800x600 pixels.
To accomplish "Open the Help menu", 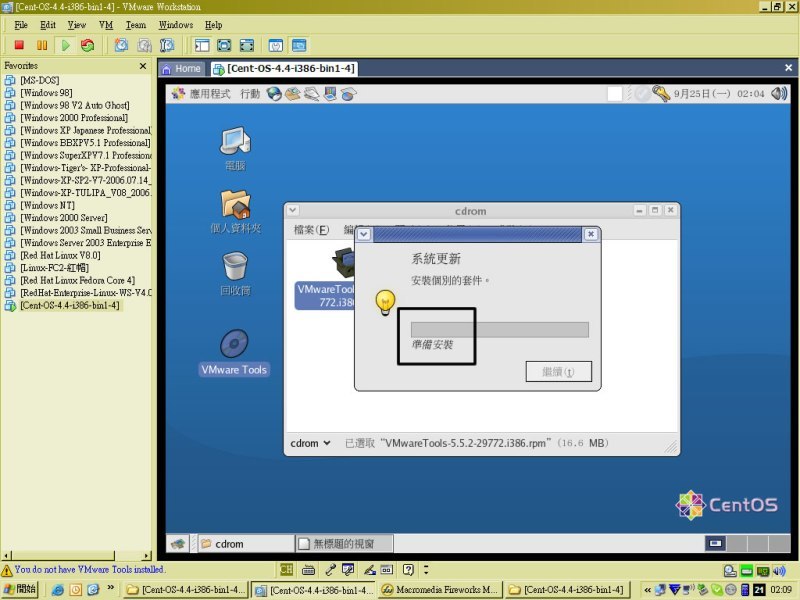I will [x=214, y=25].
